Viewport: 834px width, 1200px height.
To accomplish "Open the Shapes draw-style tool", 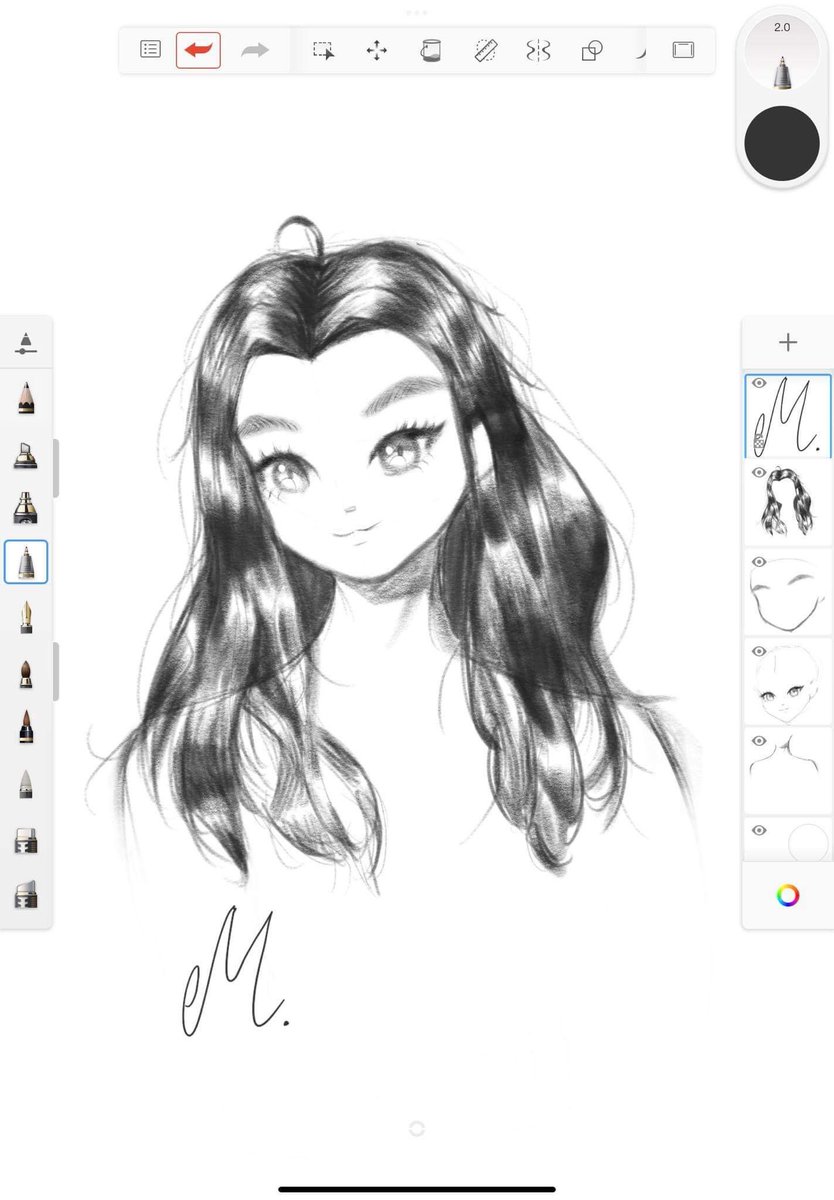I will tap(592, 50).
